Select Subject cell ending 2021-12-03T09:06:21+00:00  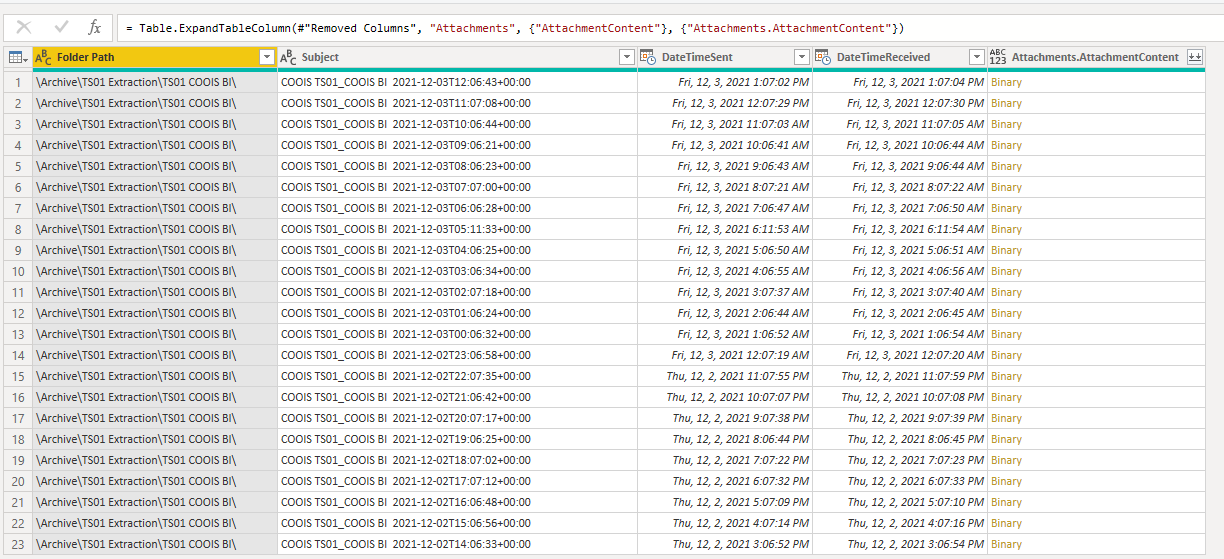point(458,146)
